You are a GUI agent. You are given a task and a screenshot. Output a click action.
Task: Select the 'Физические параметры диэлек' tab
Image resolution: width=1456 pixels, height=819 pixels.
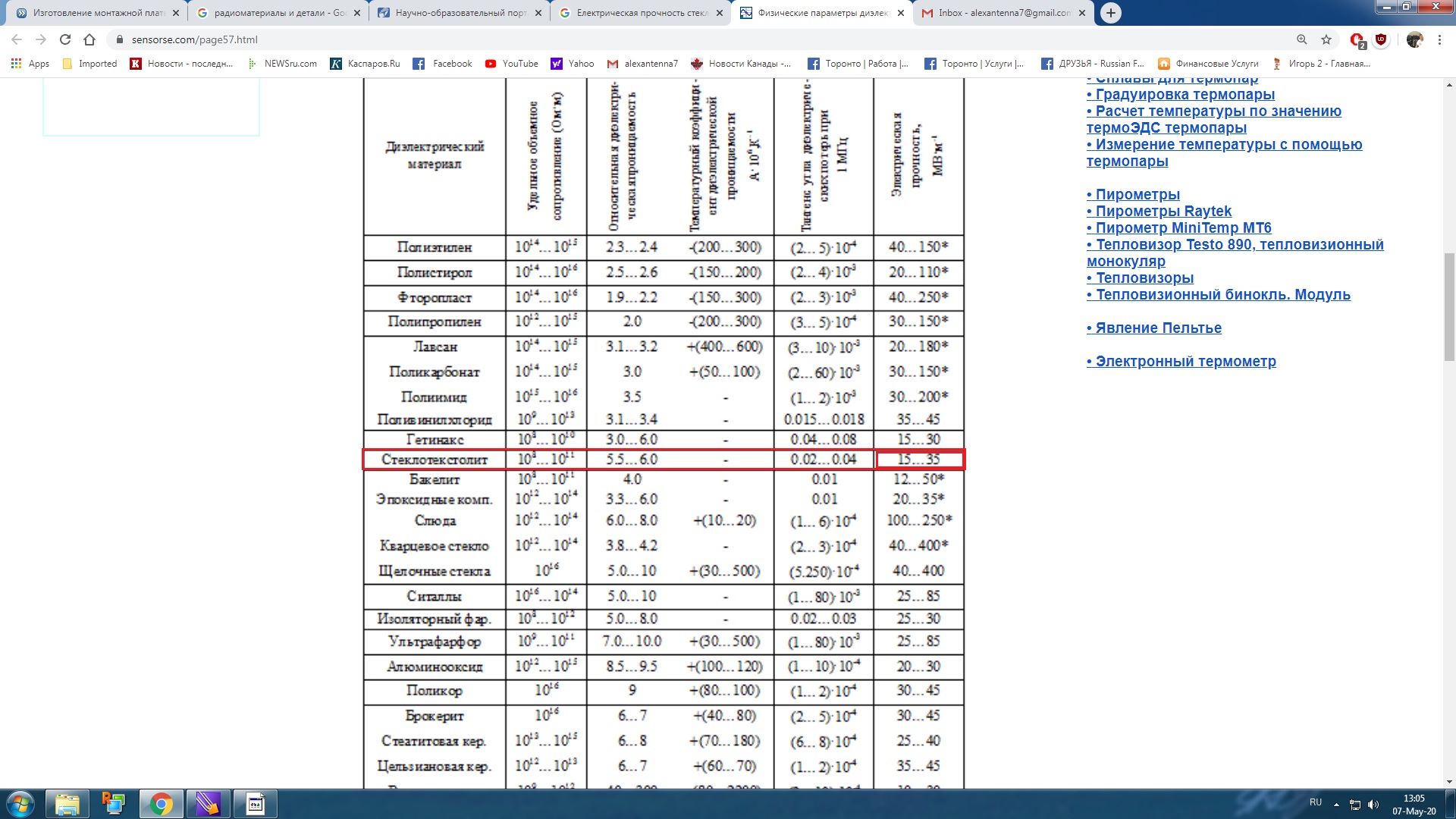tap(822, 13)
